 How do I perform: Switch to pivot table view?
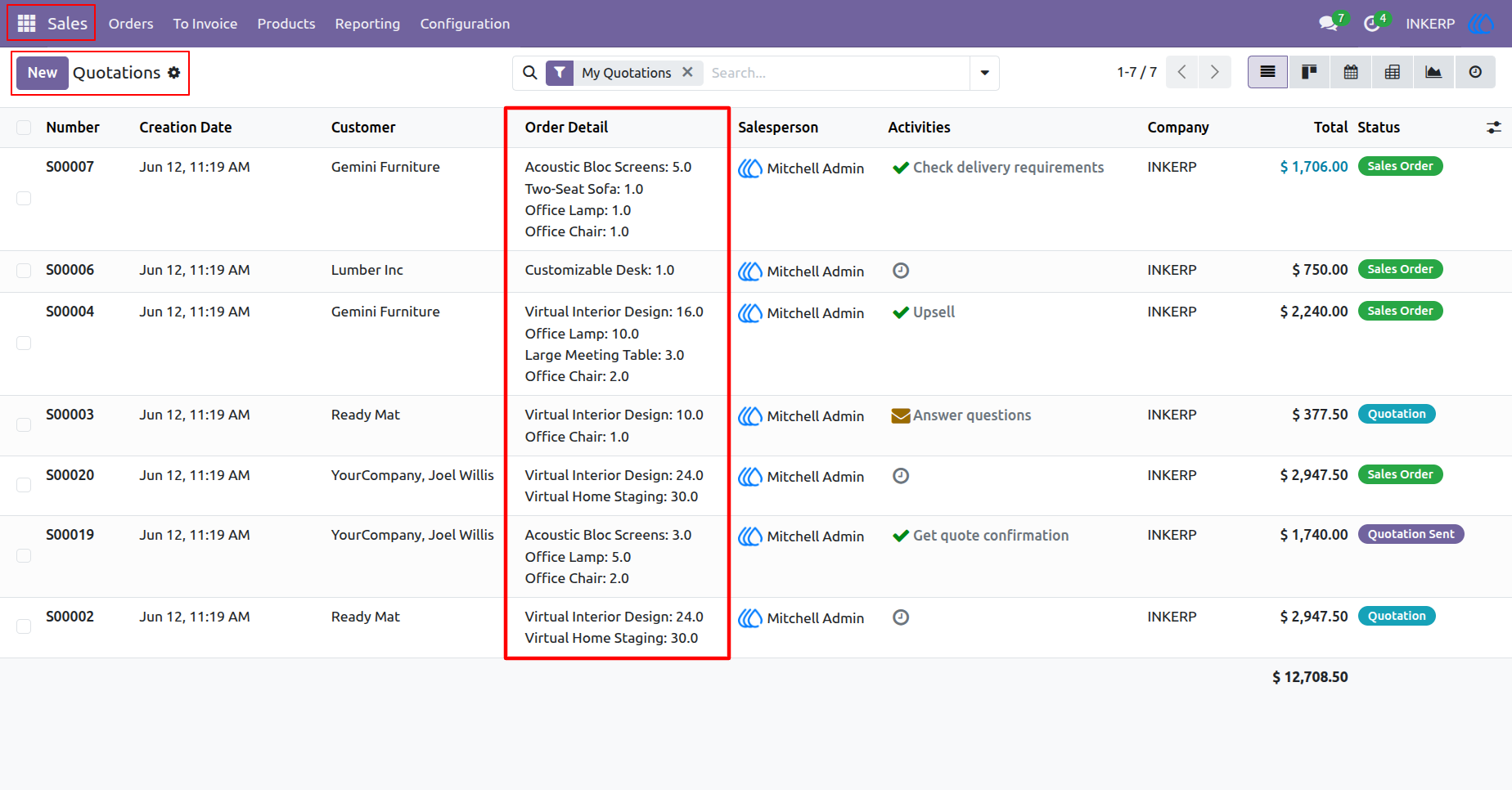pos(1393,72)
